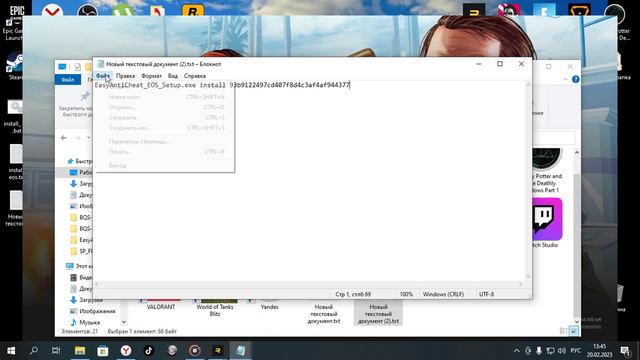Open the Steam desktop icon

[x=15, y=66]
